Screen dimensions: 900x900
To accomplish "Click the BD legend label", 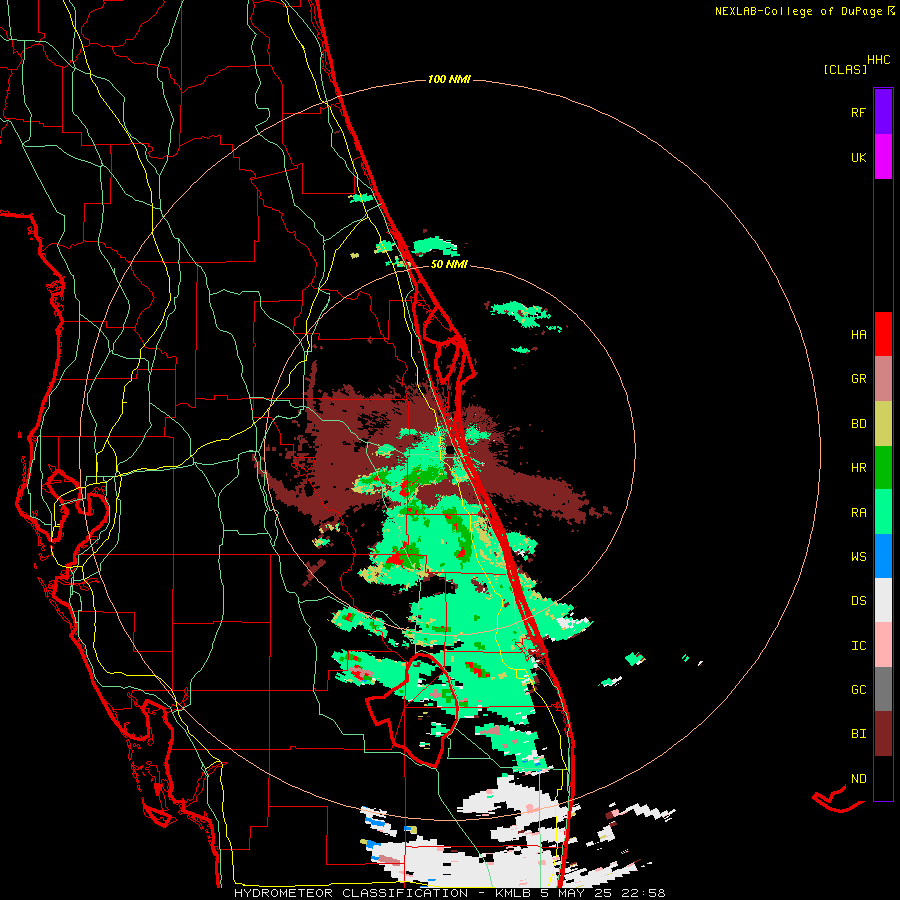I will 858,424.
